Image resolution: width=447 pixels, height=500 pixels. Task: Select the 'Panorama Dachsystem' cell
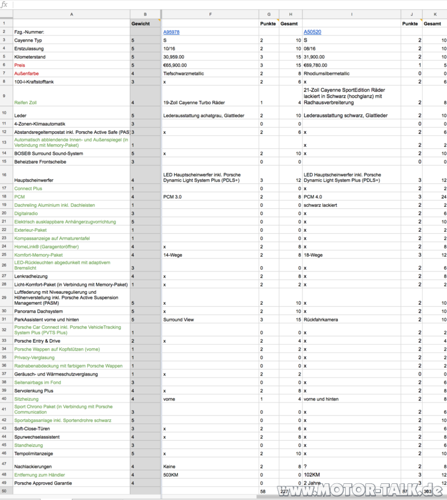(71, 311)
